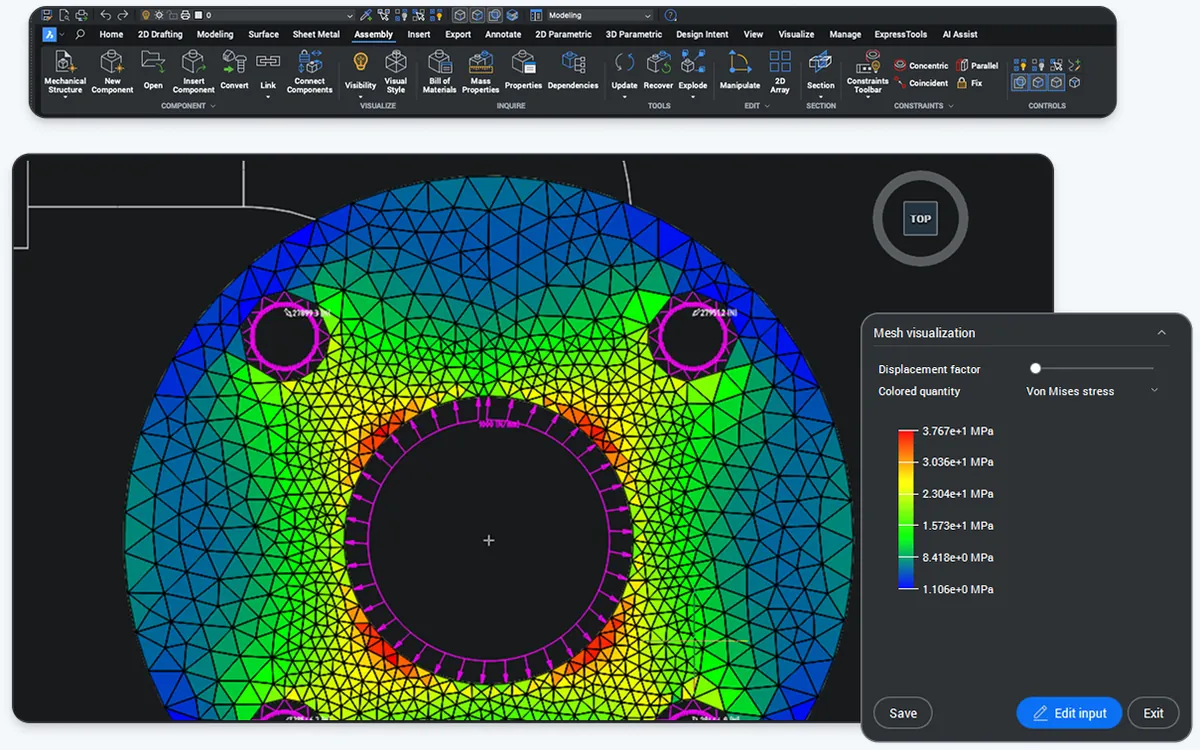Click Mass Properties icon
This screenshot has width=1200, height=750.
click(x=481, y=62)
